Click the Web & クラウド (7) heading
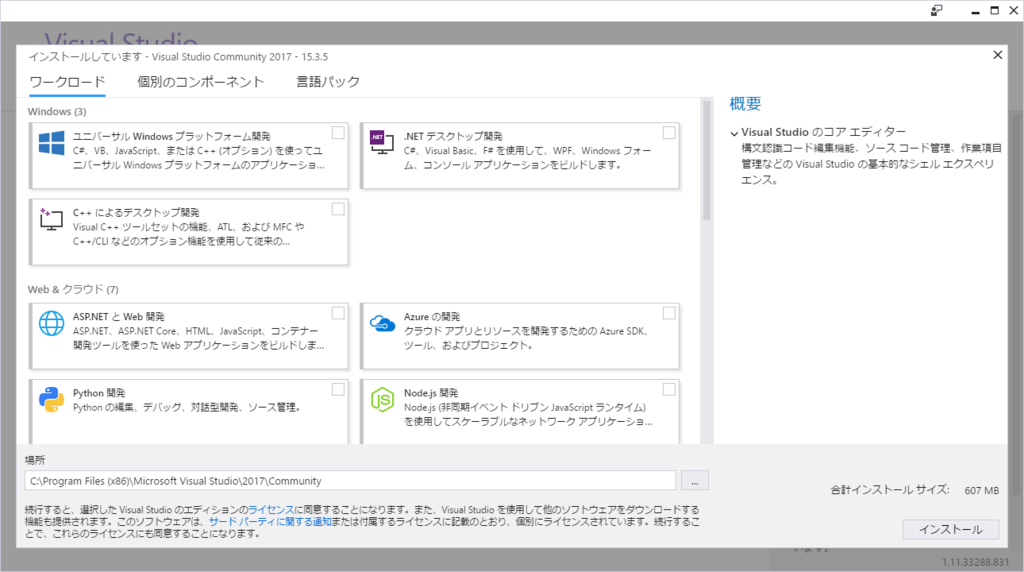The image size is (1024, 572). (x=73, y=289)
